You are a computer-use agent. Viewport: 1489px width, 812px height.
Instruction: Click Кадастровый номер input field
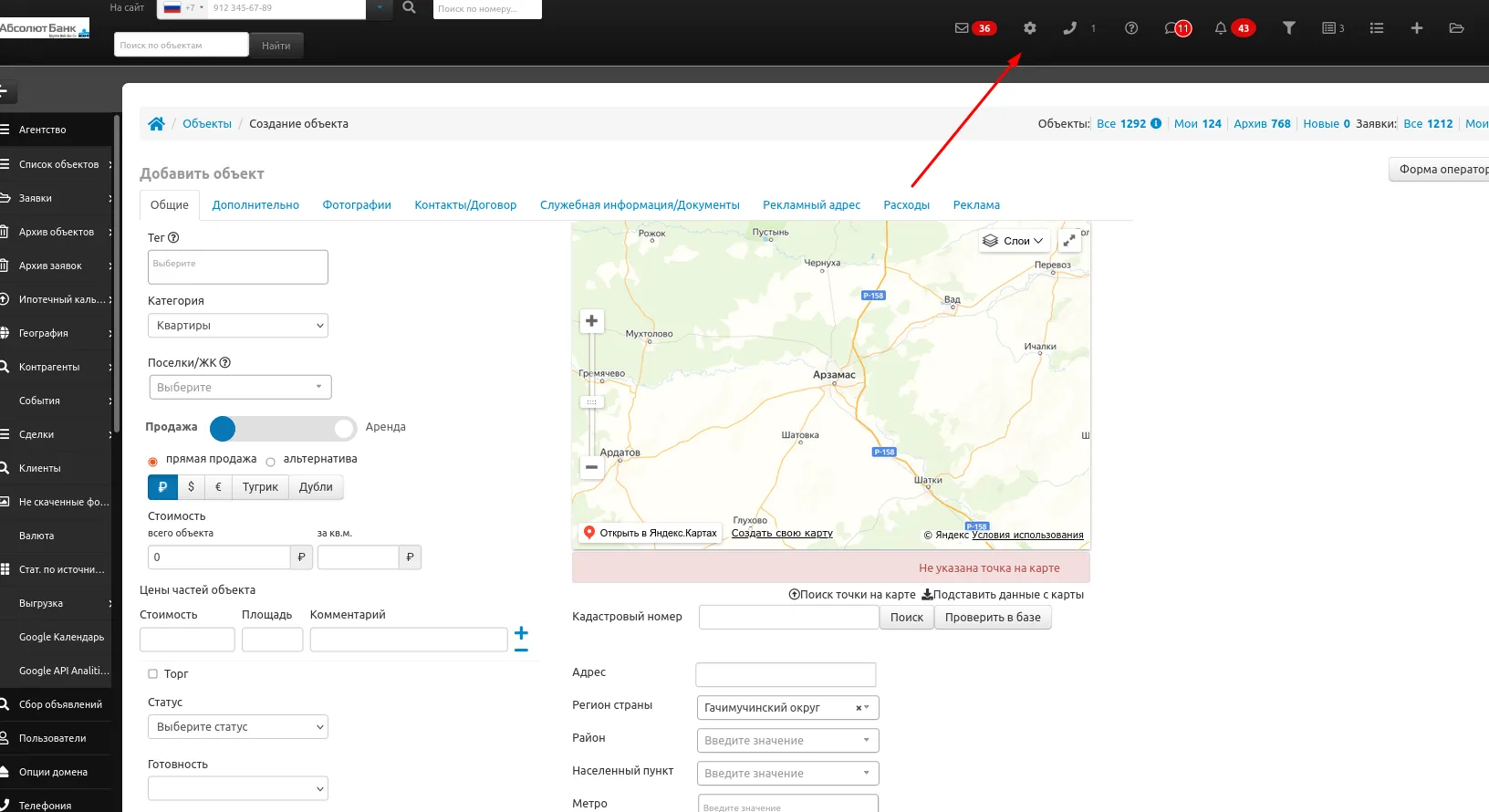point(788,618)
